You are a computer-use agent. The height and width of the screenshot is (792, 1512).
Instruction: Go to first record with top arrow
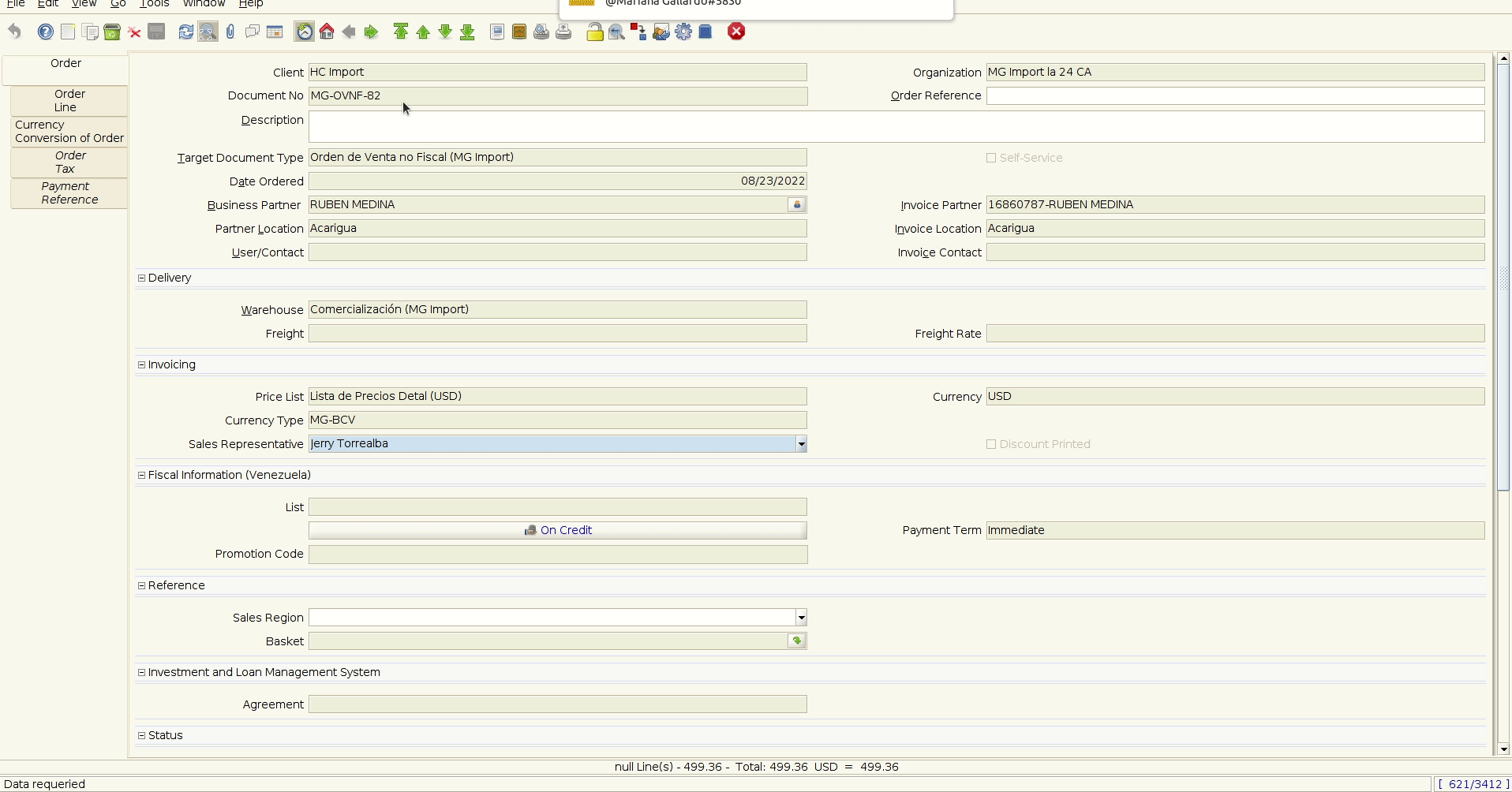click(x=401, y=32)
